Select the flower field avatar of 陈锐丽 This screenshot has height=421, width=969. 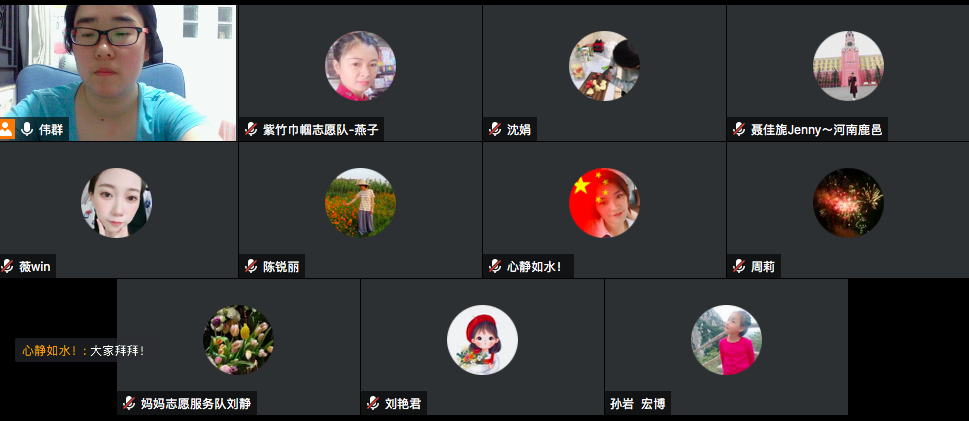(x=360, y=203)
